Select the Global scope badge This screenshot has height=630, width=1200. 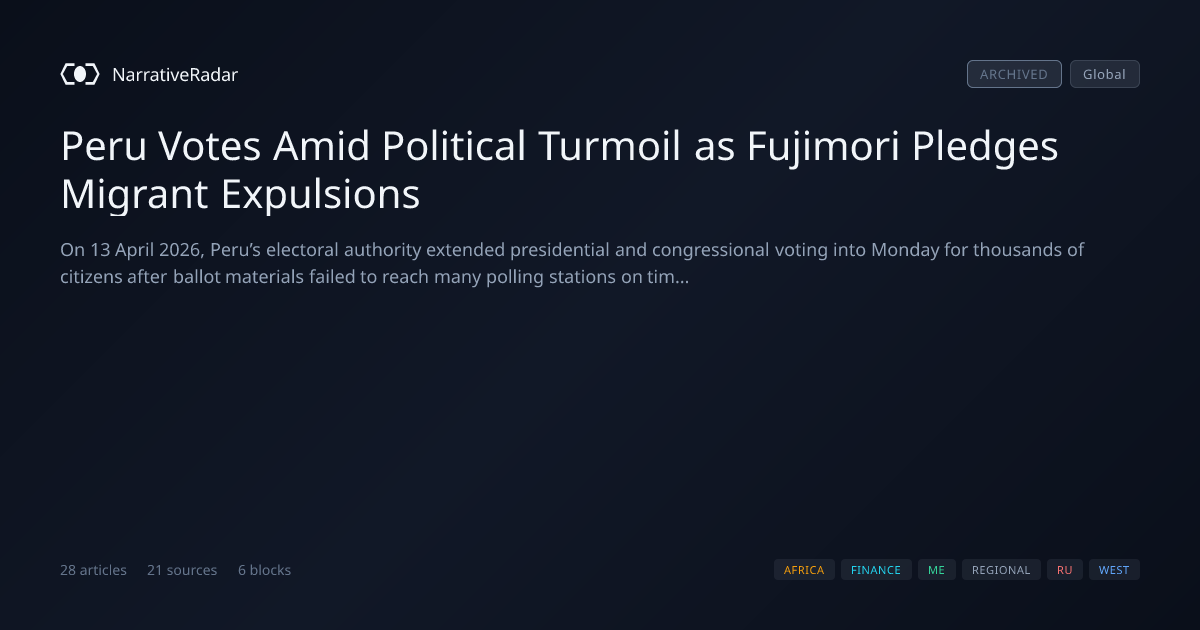(x=1104, y=74)
